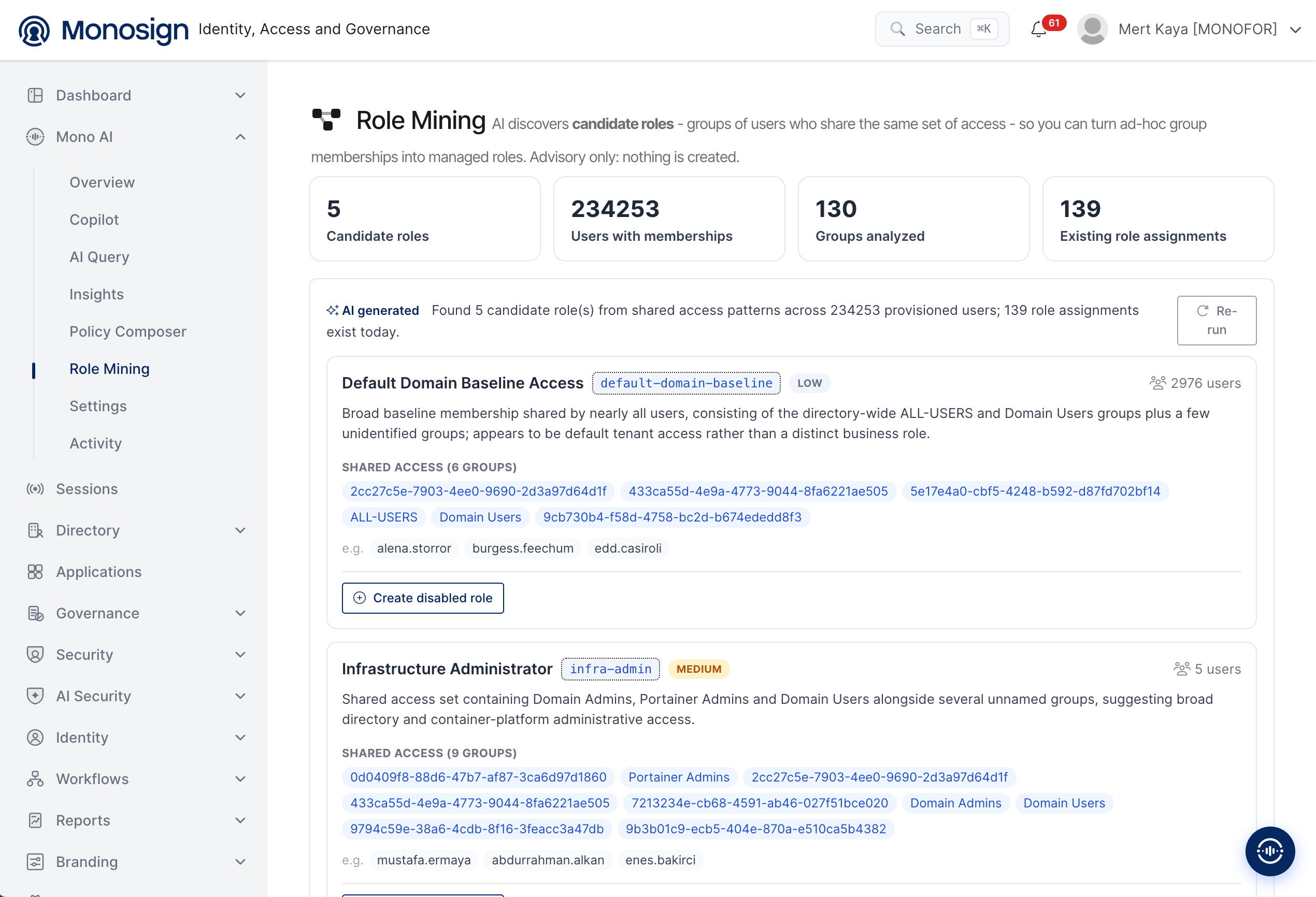Expand the Workflows menu chevron
The width and height of the screenshot is (1316, 897).
click(x=240, y=779)
